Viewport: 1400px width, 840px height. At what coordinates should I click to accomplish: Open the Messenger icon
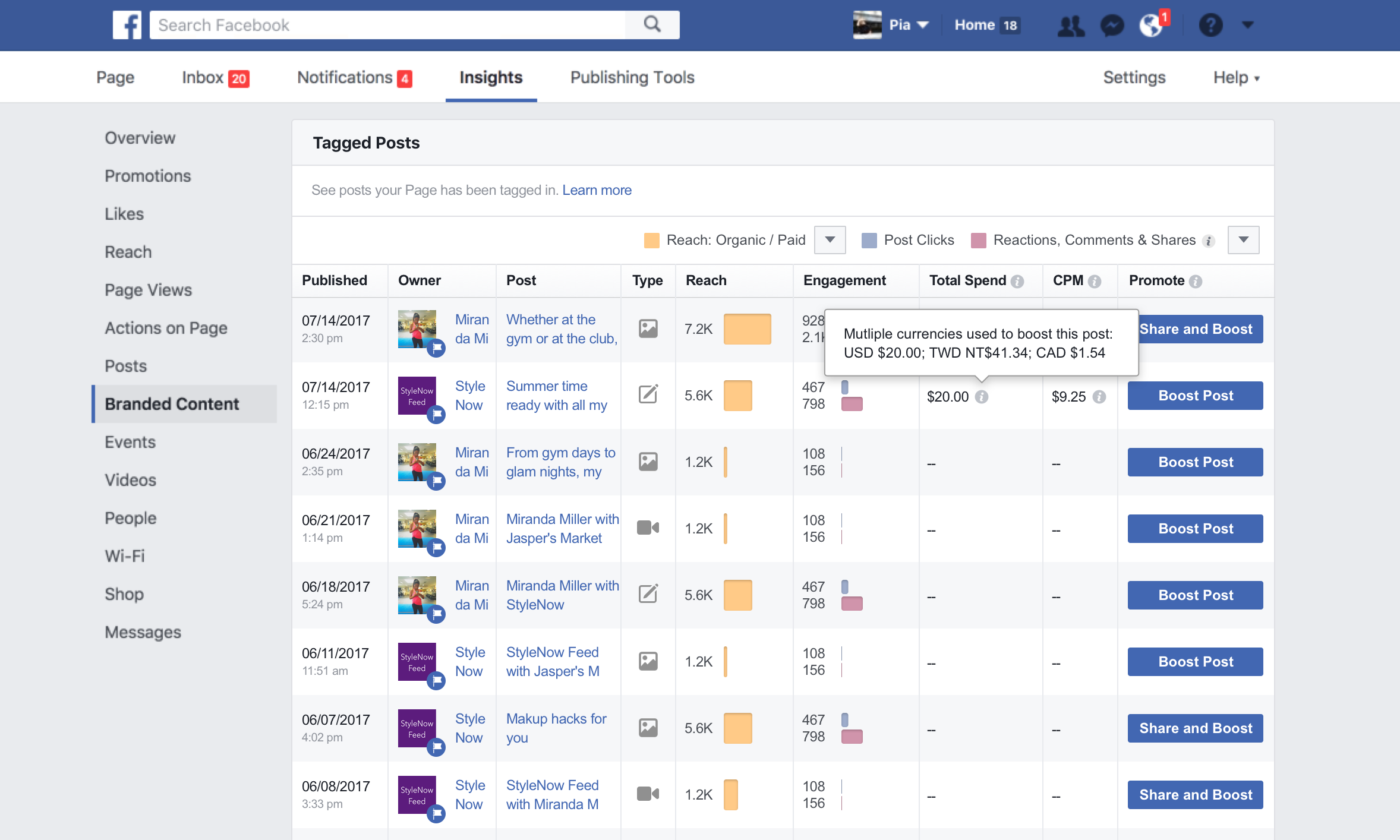1112,25
